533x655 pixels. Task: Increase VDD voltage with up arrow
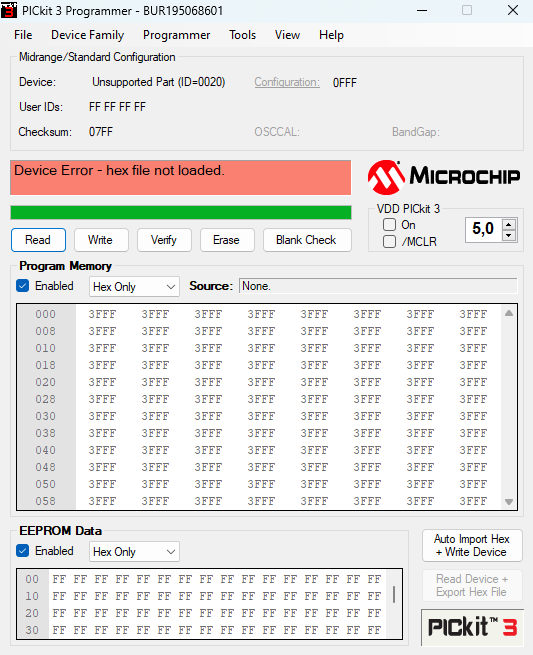pos(508,224)
